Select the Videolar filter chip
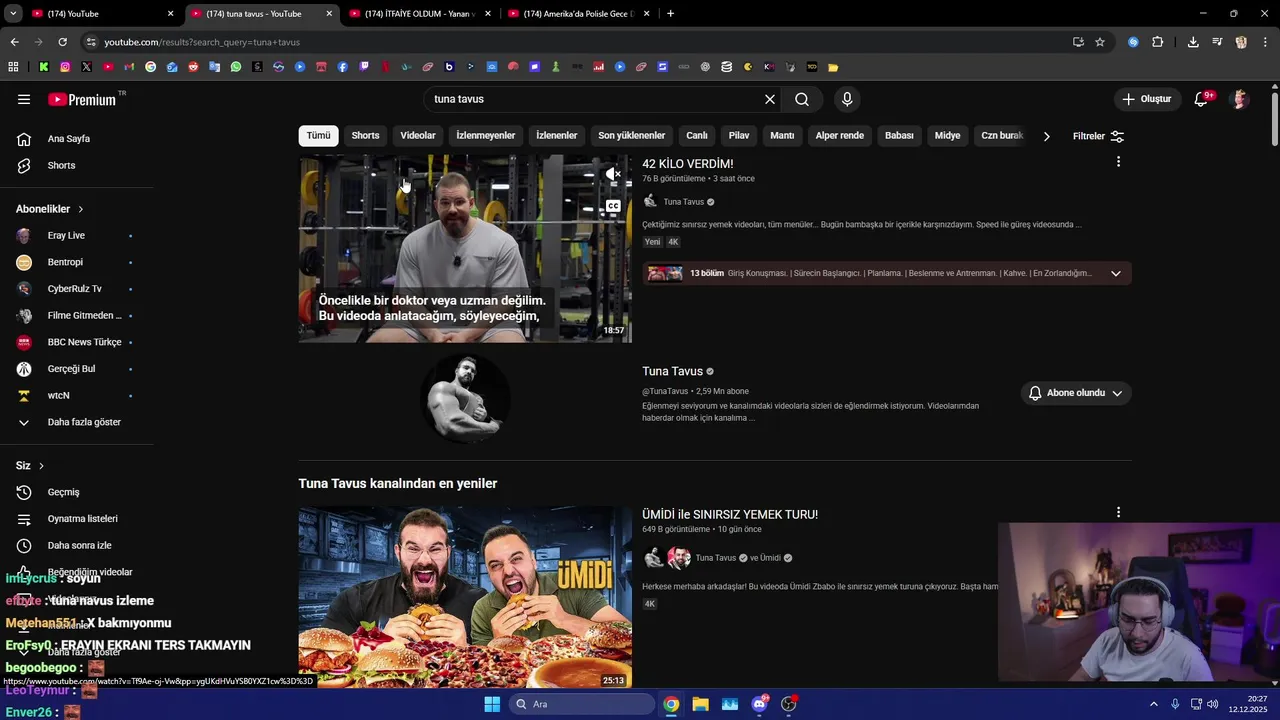 (x=418, y=136)
